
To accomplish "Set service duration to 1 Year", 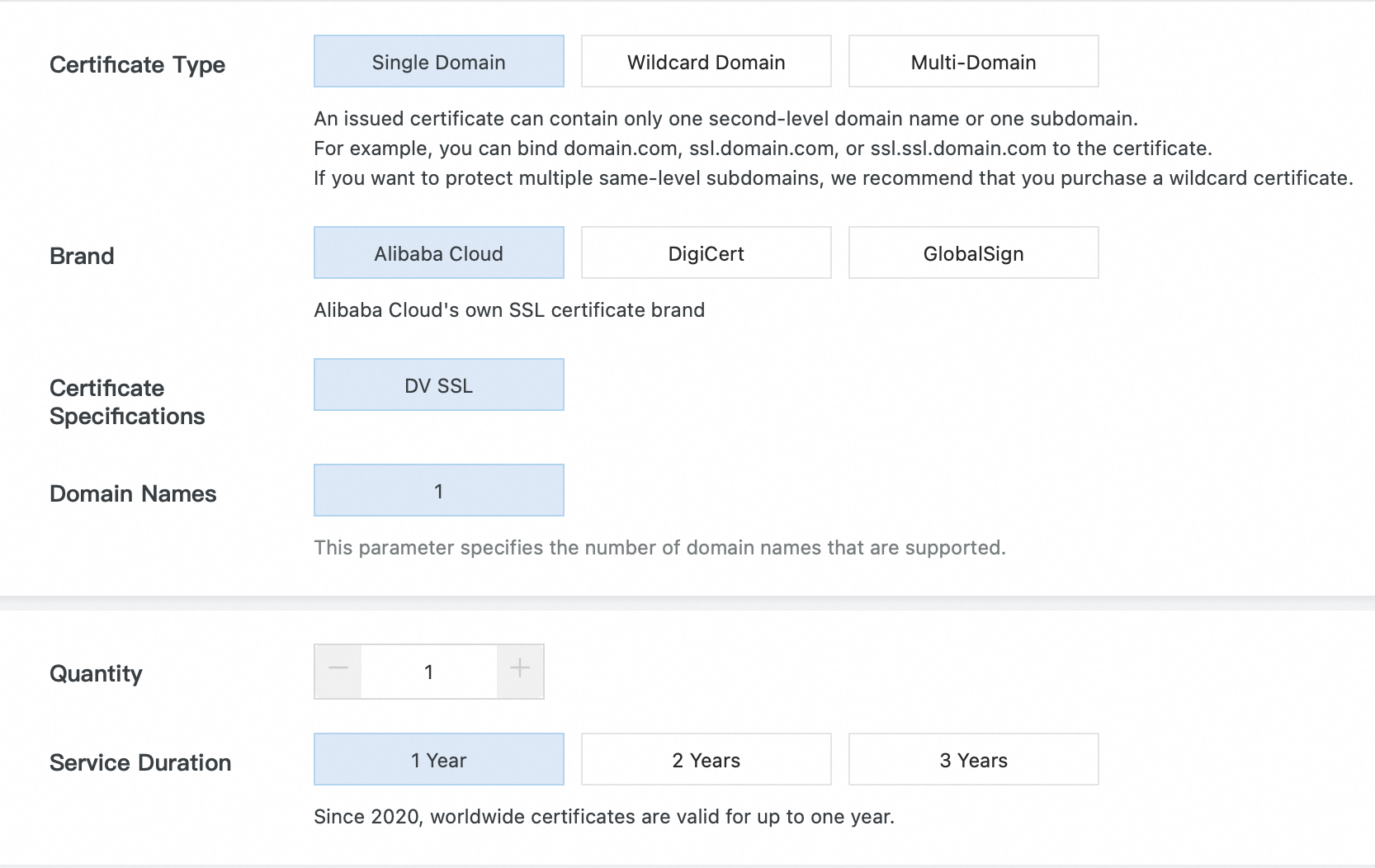I will [438, 760].
